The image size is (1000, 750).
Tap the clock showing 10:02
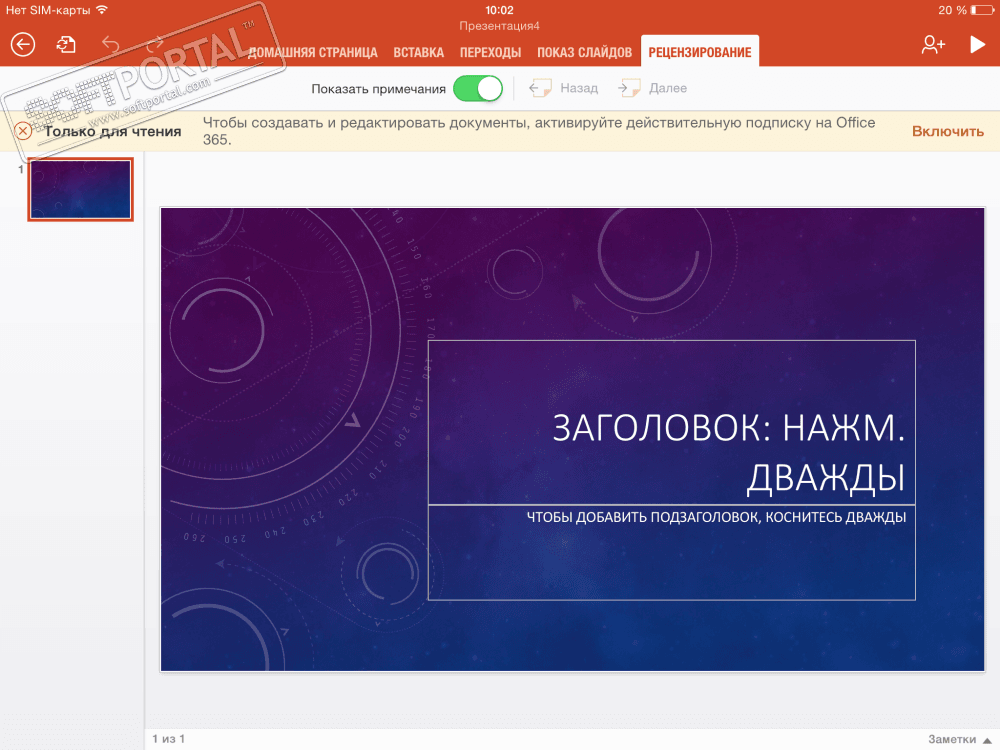tap(499, 10)
